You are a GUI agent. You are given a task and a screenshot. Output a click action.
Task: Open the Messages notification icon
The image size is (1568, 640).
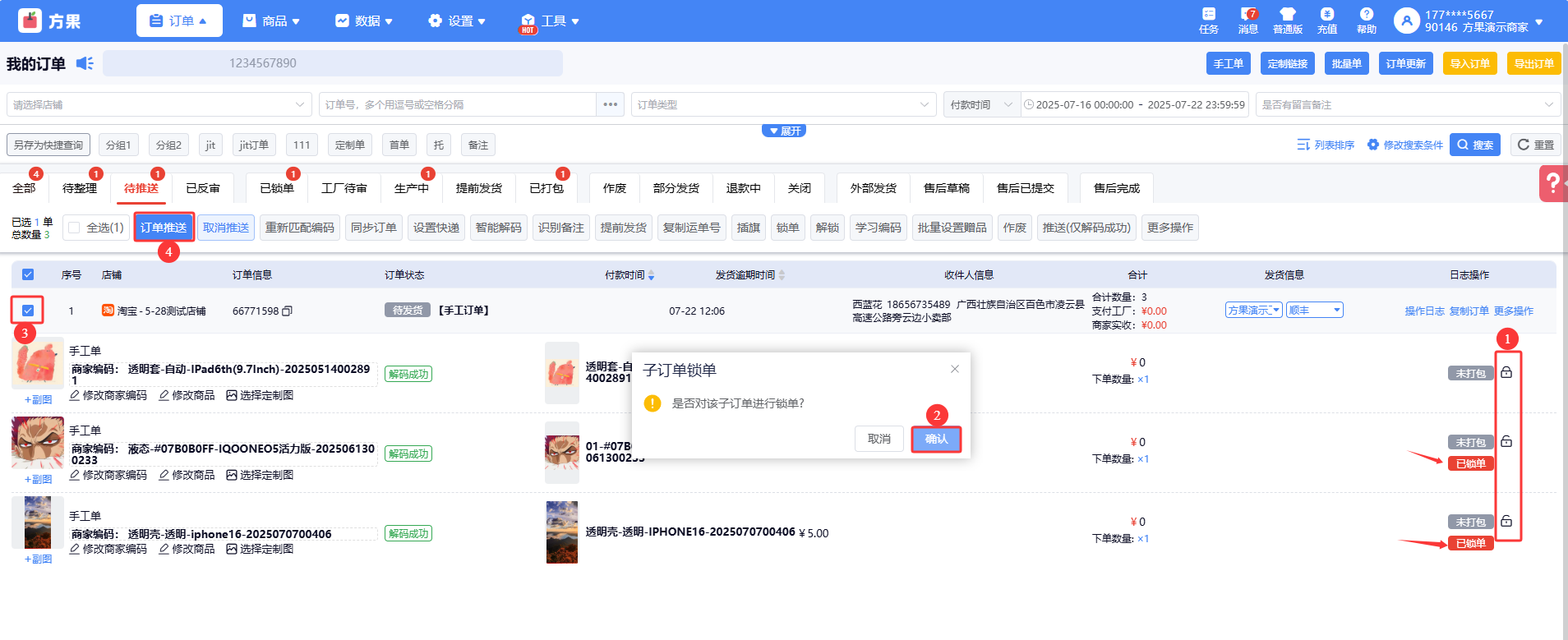pos(1247,20)
